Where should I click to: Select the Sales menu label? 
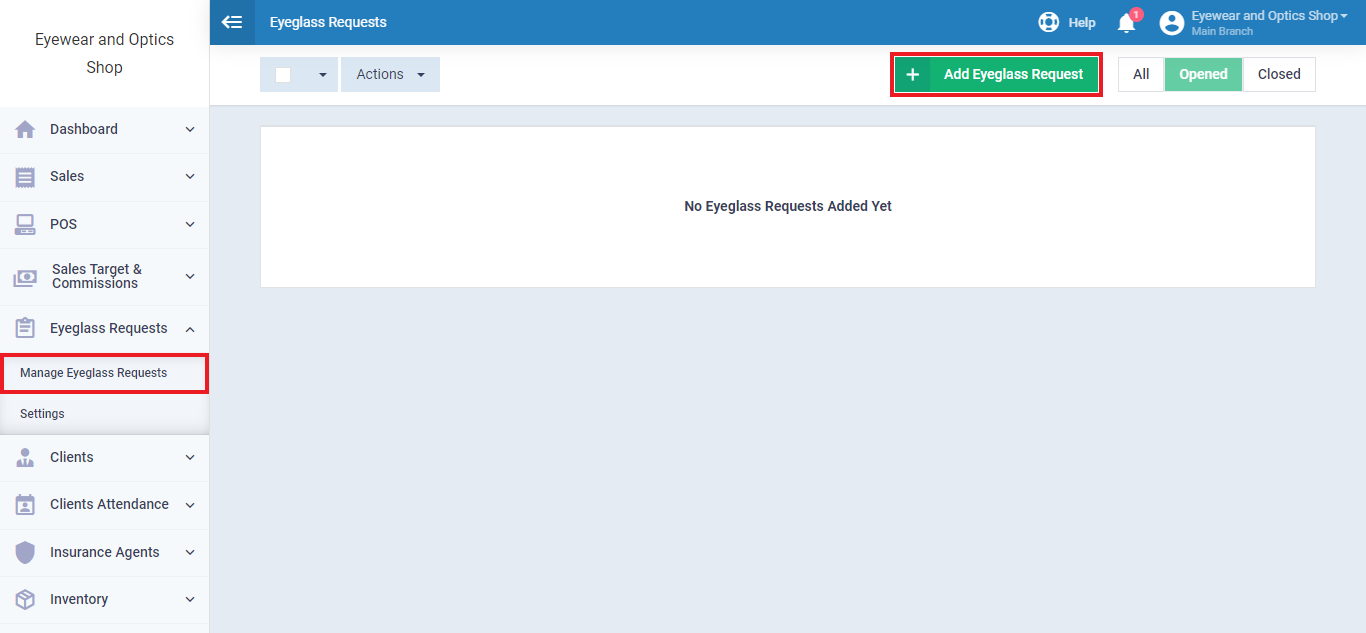67,176
